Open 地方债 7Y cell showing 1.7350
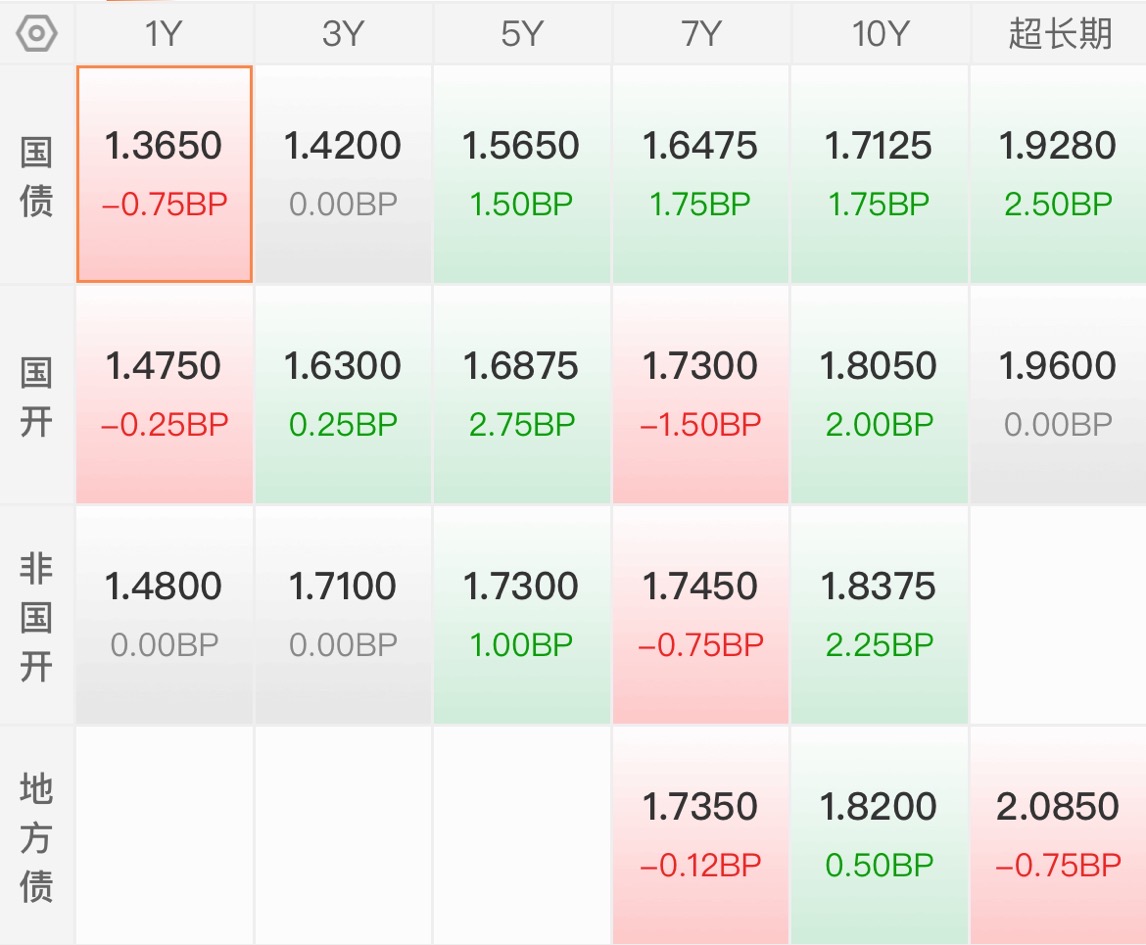The image size is (1146, 945). [x=701, y=836]
